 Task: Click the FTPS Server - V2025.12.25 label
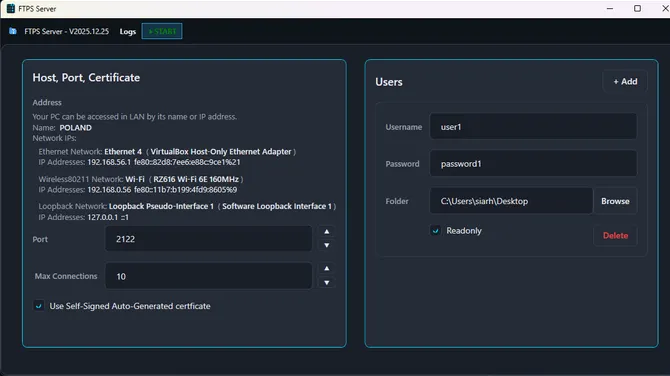[x=67, y=31]
